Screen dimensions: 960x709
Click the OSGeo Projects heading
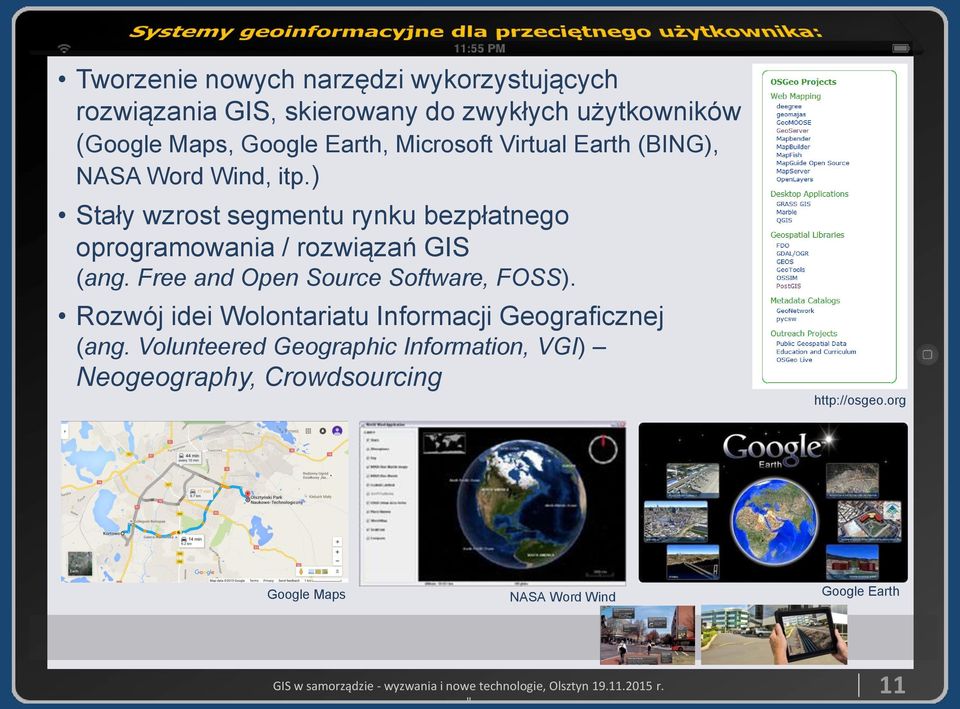coord(803,81)
